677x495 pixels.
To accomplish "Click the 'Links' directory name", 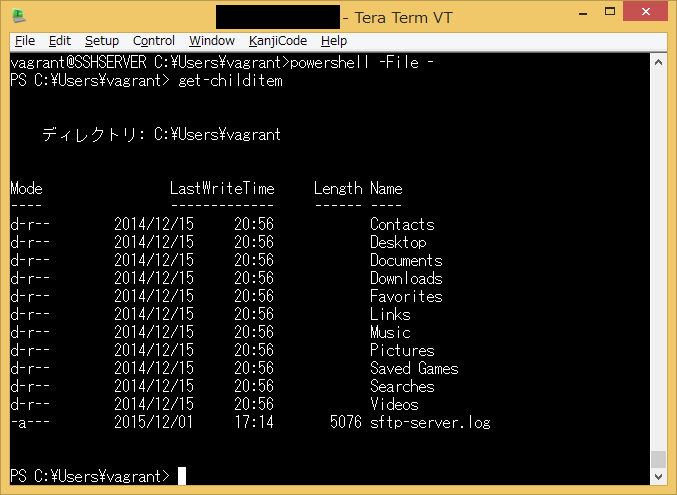I will coord(390,314).
